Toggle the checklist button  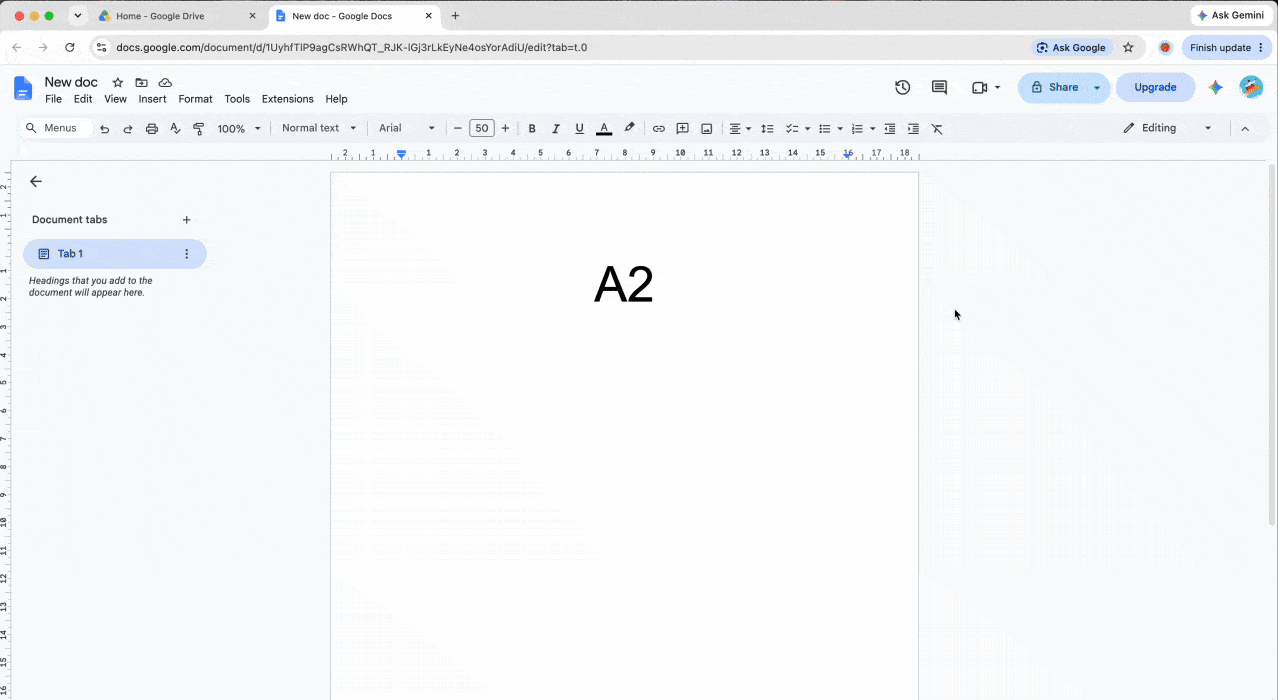(792, 129)
